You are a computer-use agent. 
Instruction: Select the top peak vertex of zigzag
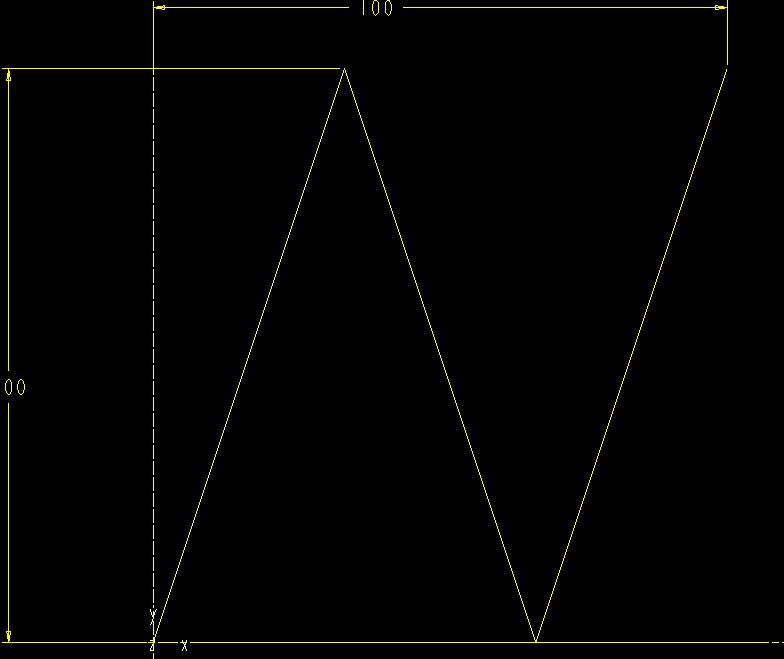click(x=344, y=69)
